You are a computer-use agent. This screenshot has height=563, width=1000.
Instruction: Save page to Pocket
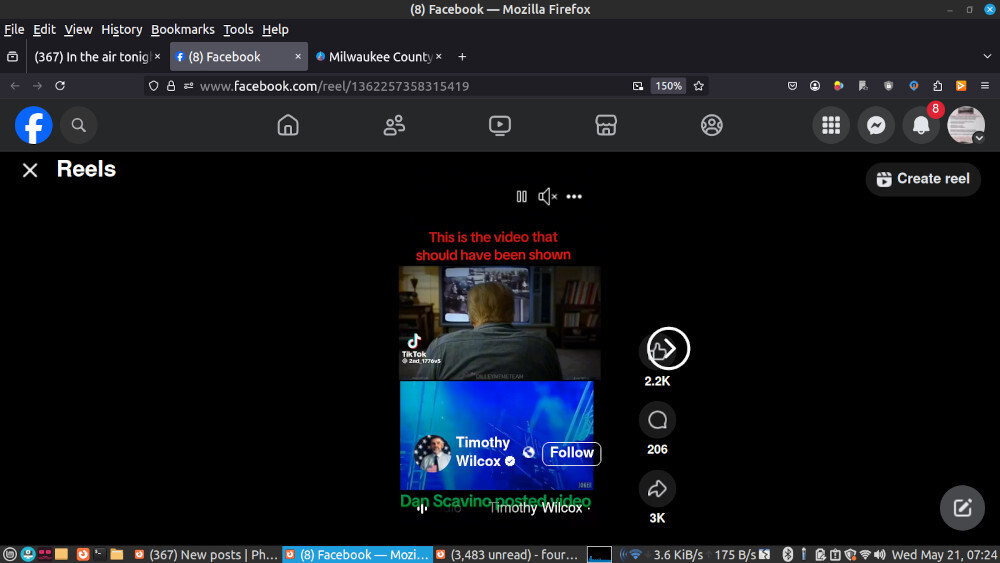click(792, 85)
